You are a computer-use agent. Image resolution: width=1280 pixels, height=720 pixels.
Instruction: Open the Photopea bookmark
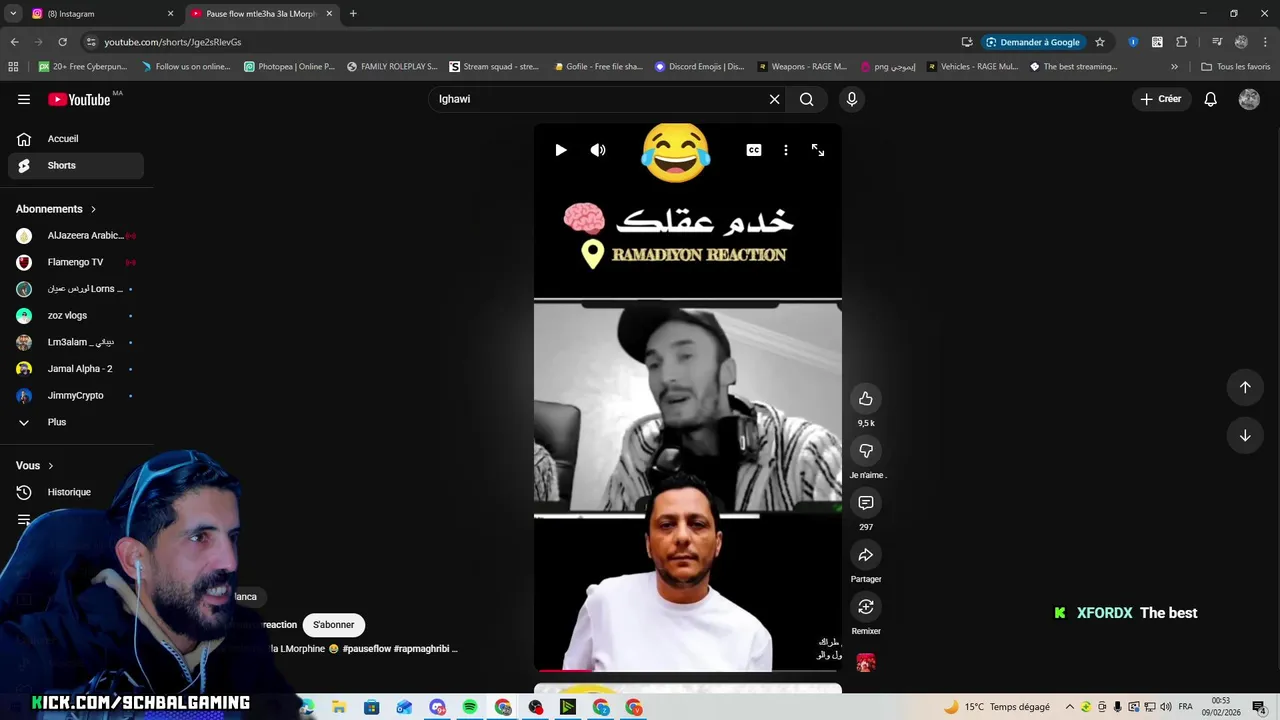point(289,67)
